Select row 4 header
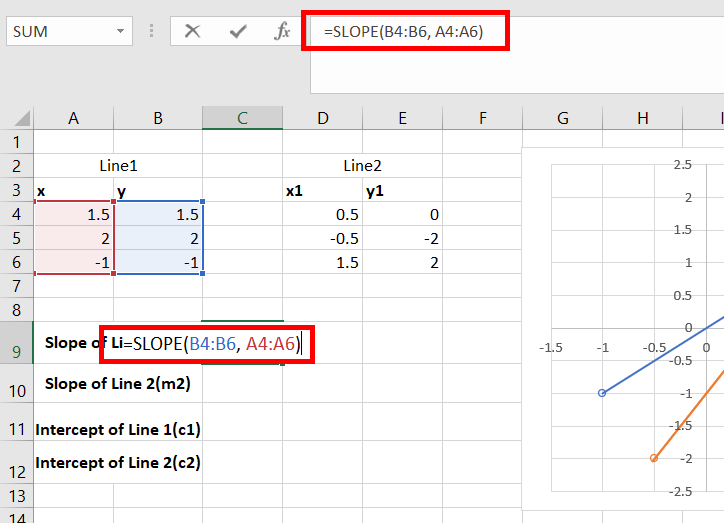The height and width of the screenshot is (523, 724). [17, 214]
